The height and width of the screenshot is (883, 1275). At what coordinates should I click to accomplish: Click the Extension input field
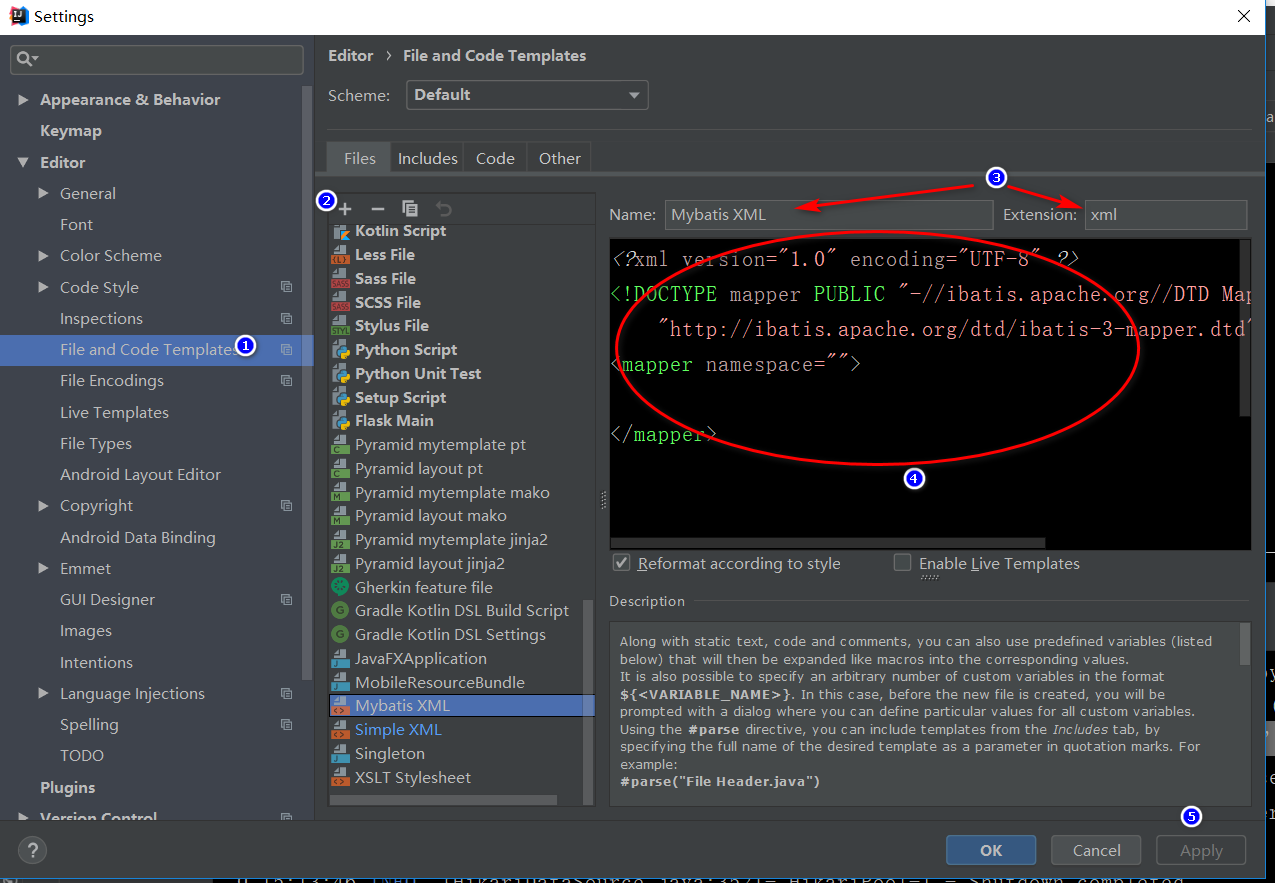[x=1166, y=215]
